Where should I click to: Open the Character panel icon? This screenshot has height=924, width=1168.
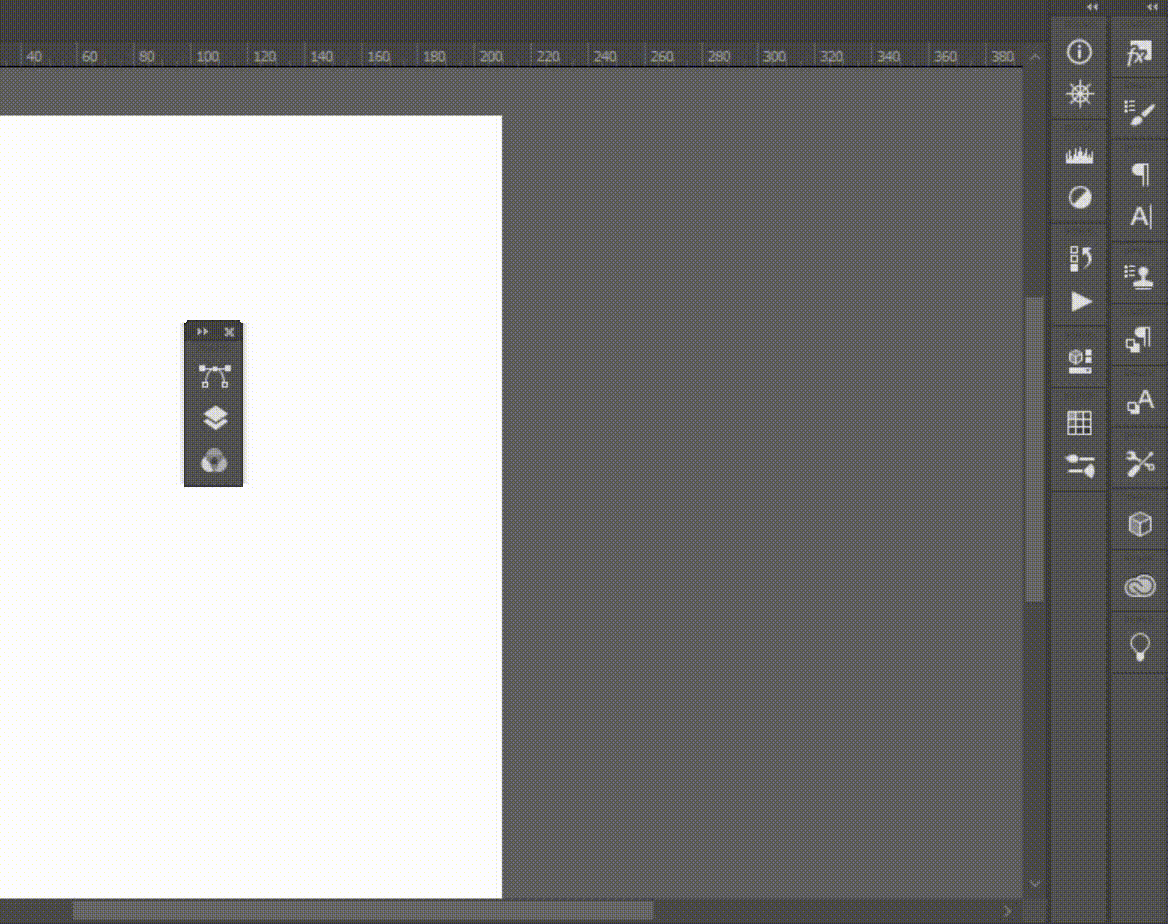(x=1140, y=216)
